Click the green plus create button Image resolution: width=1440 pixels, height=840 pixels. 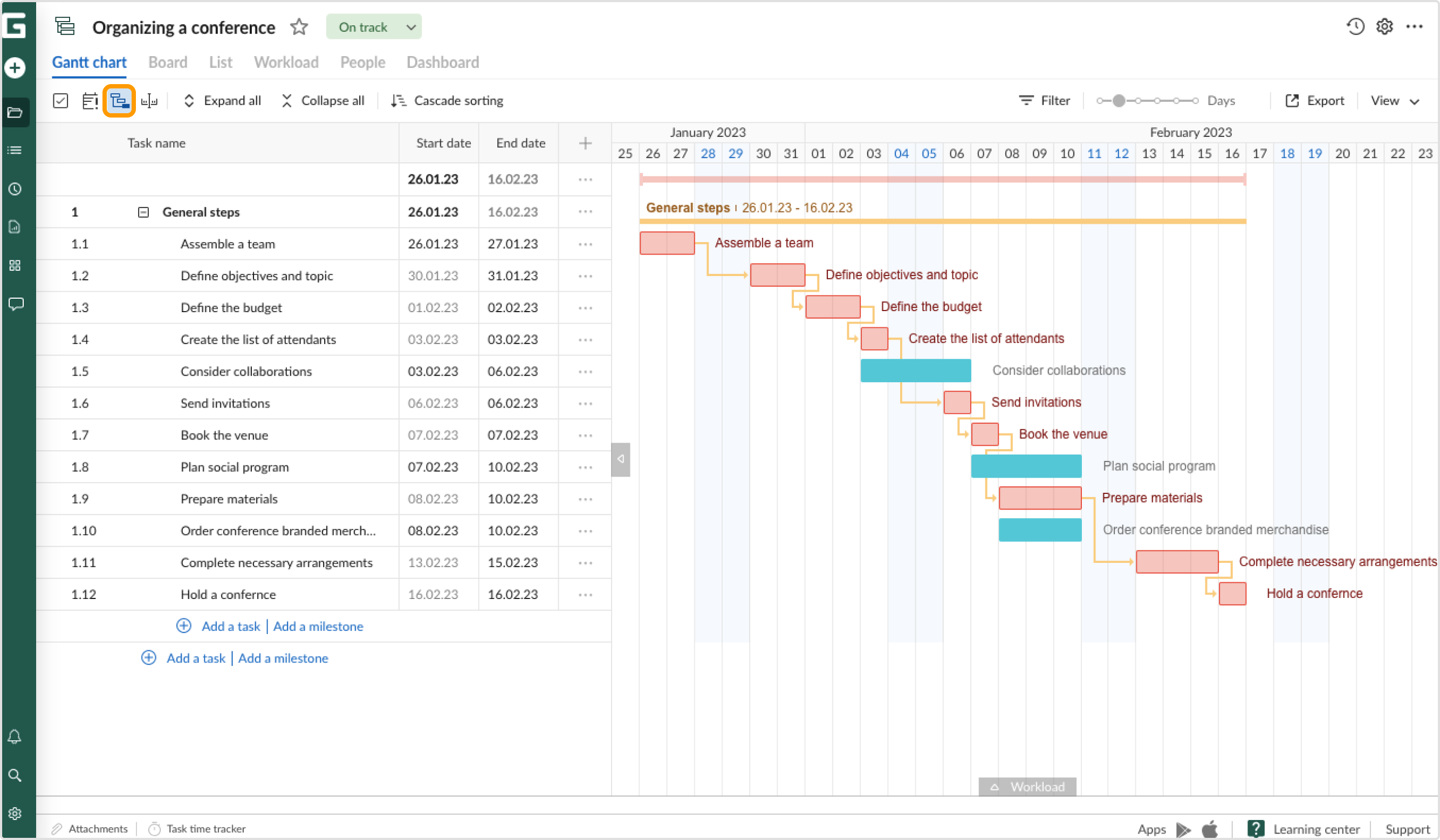click(x=15, y=68)
